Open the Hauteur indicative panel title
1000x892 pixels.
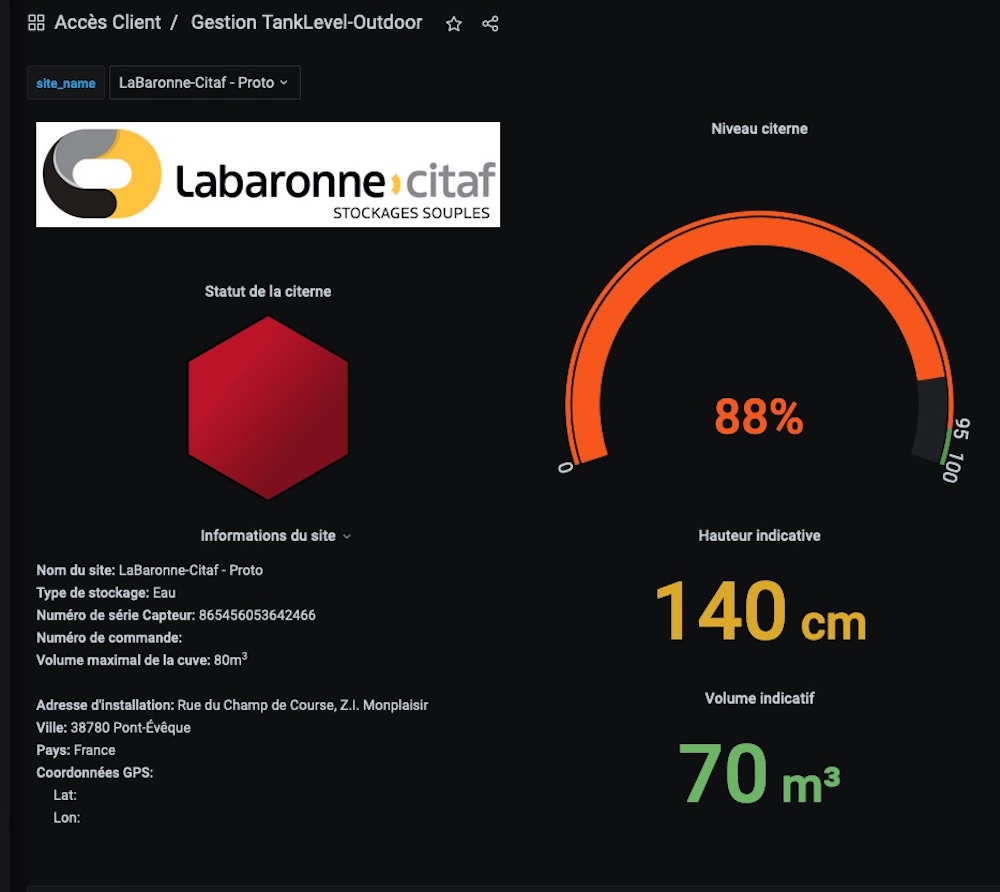[759, 536]
